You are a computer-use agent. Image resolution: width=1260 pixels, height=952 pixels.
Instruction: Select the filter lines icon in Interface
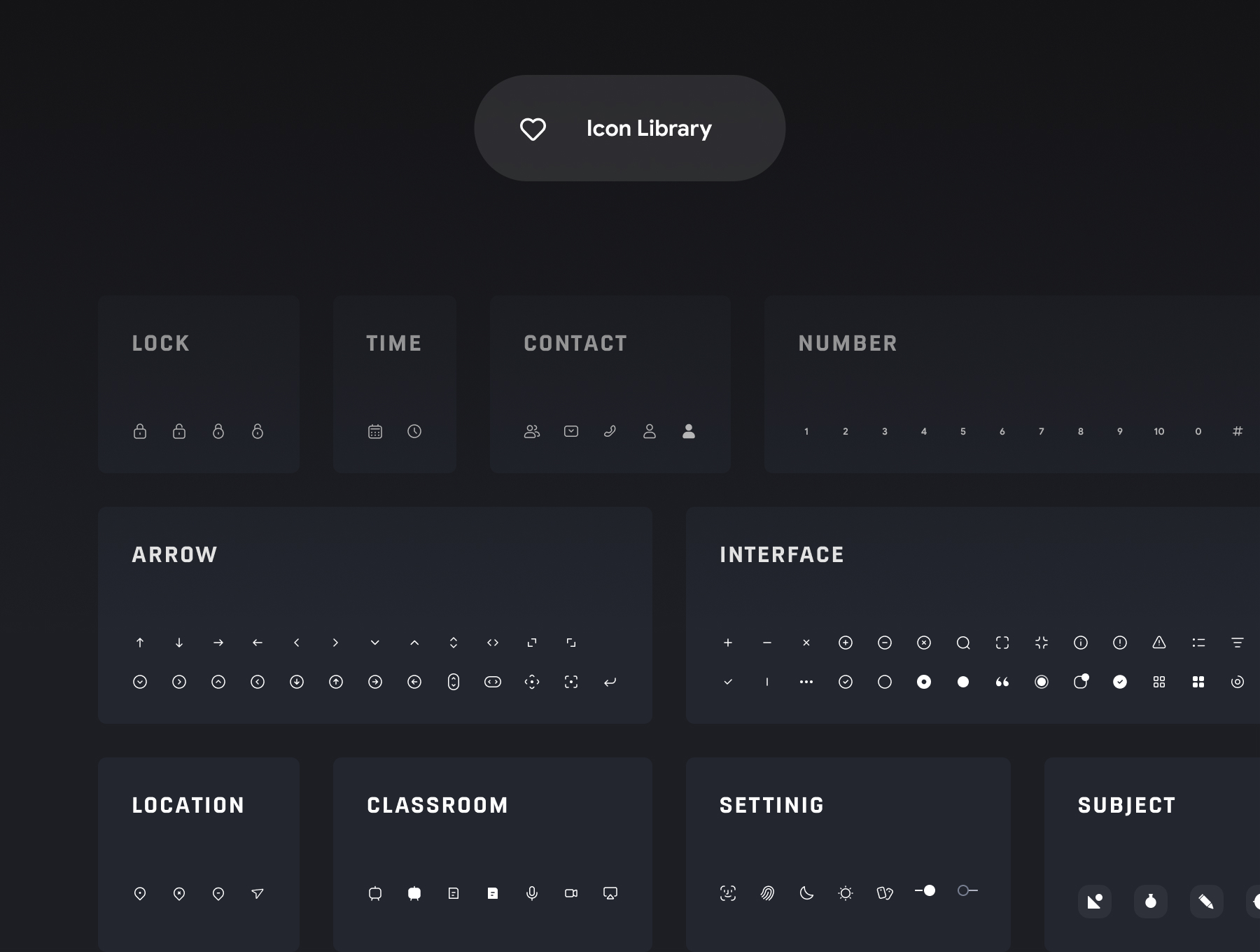(1238, 643)
